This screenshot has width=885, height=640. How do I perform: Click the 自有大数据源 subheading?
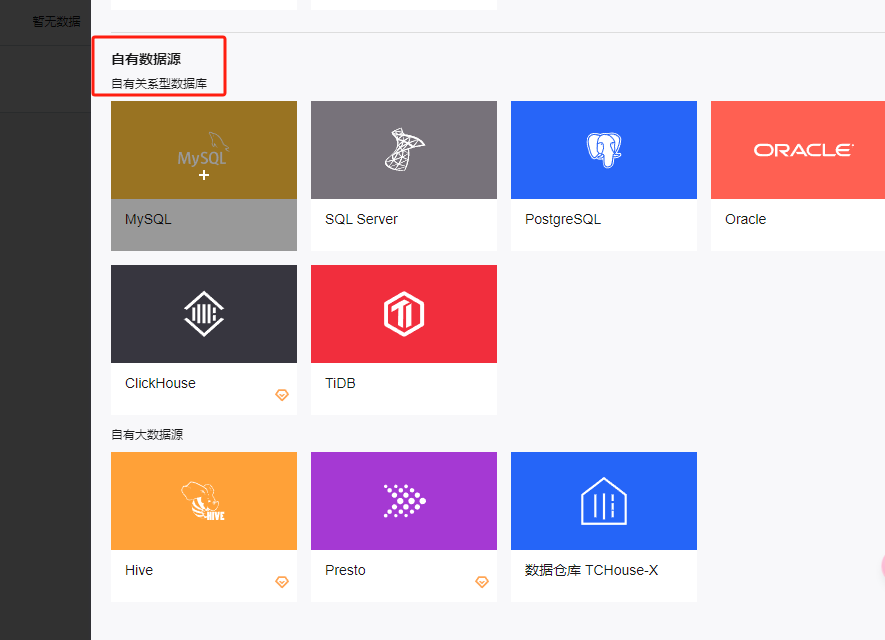click(147, 435)
